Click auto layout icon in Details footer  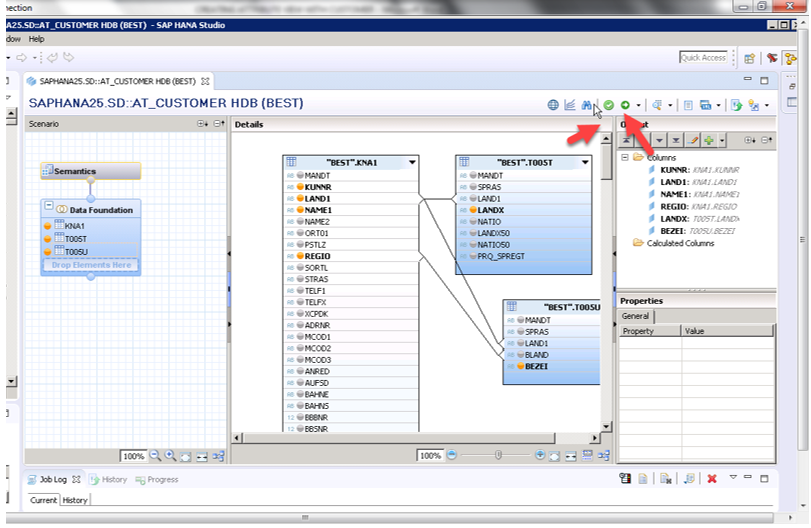[604, 456]
